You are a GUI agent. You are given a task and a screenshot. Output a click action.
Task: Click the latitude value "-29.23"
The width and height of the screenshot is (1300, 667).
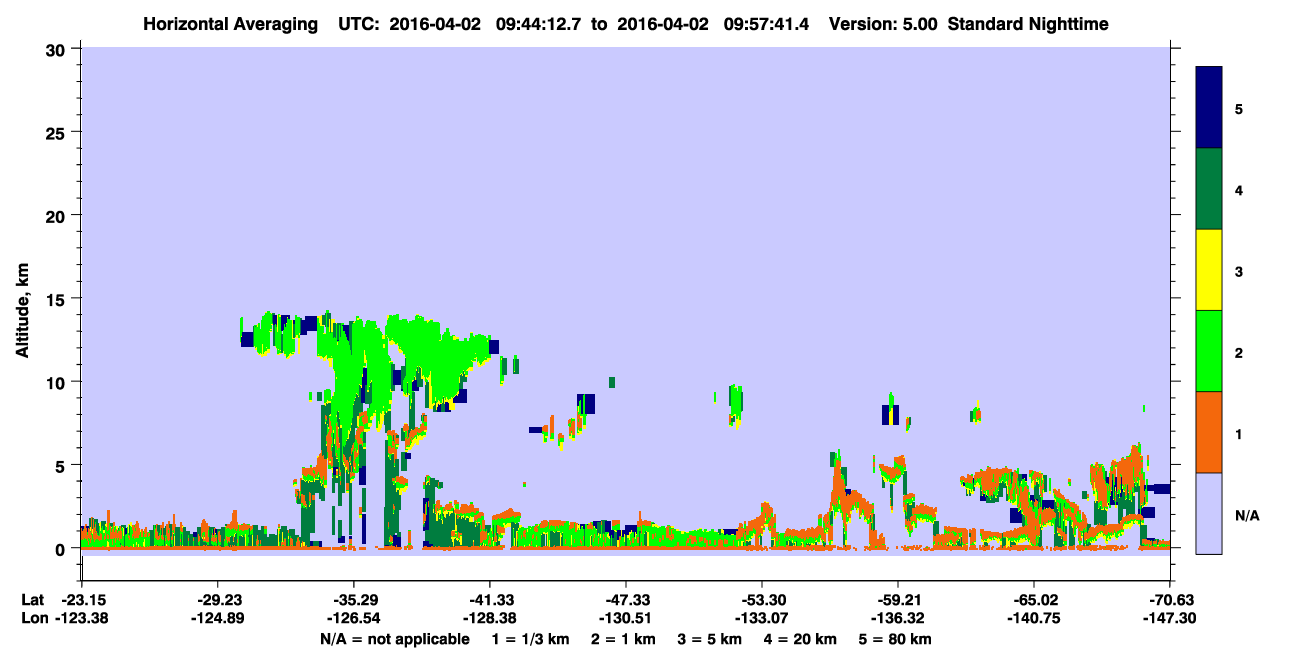[217, 600]
